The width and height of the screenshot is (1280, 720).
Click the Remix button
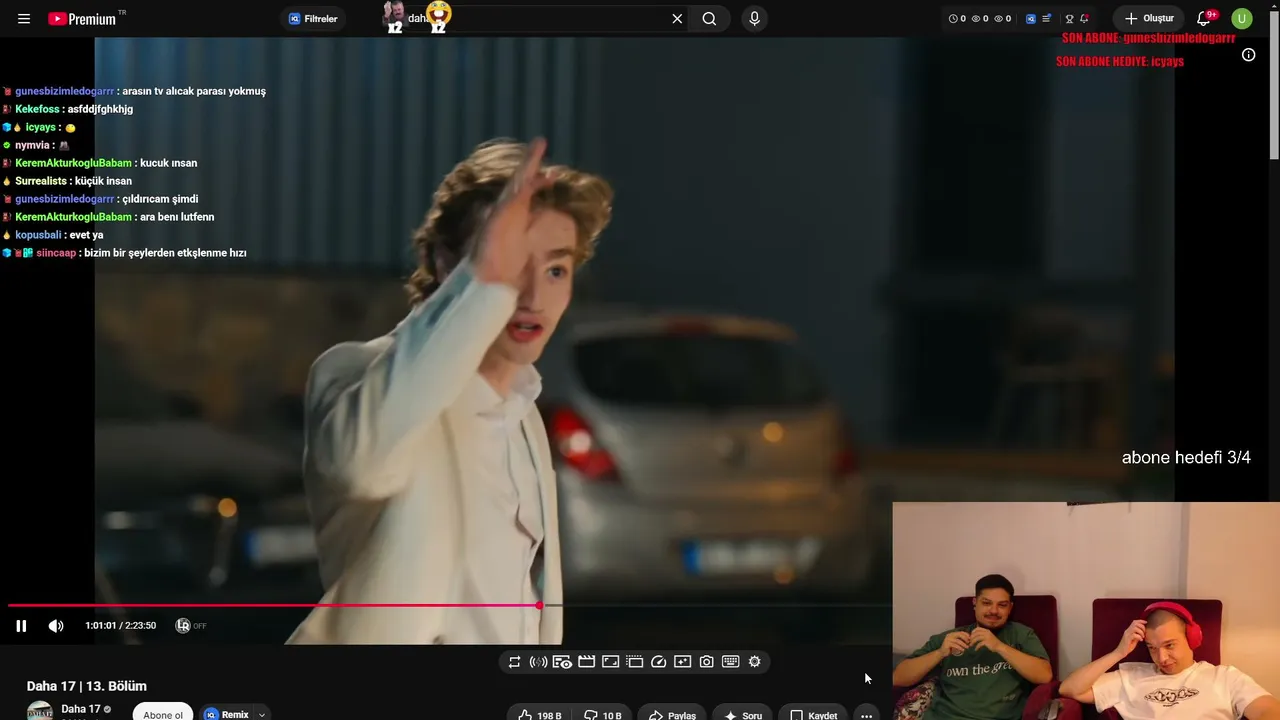[227, 714]
